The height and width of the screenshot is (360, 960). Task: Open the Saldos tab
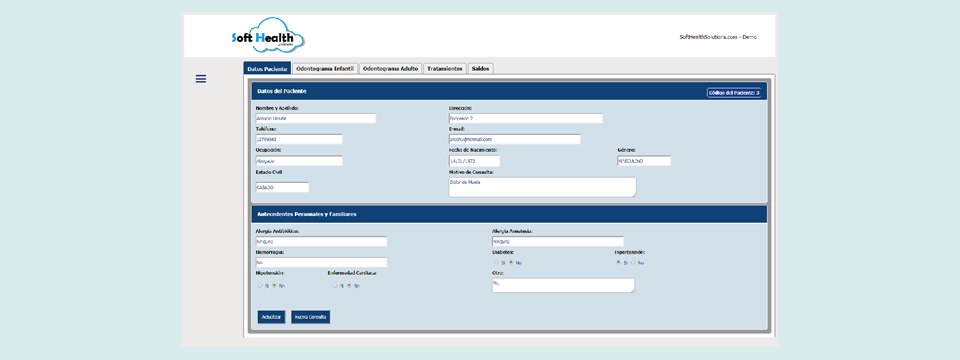coord(481,69)
